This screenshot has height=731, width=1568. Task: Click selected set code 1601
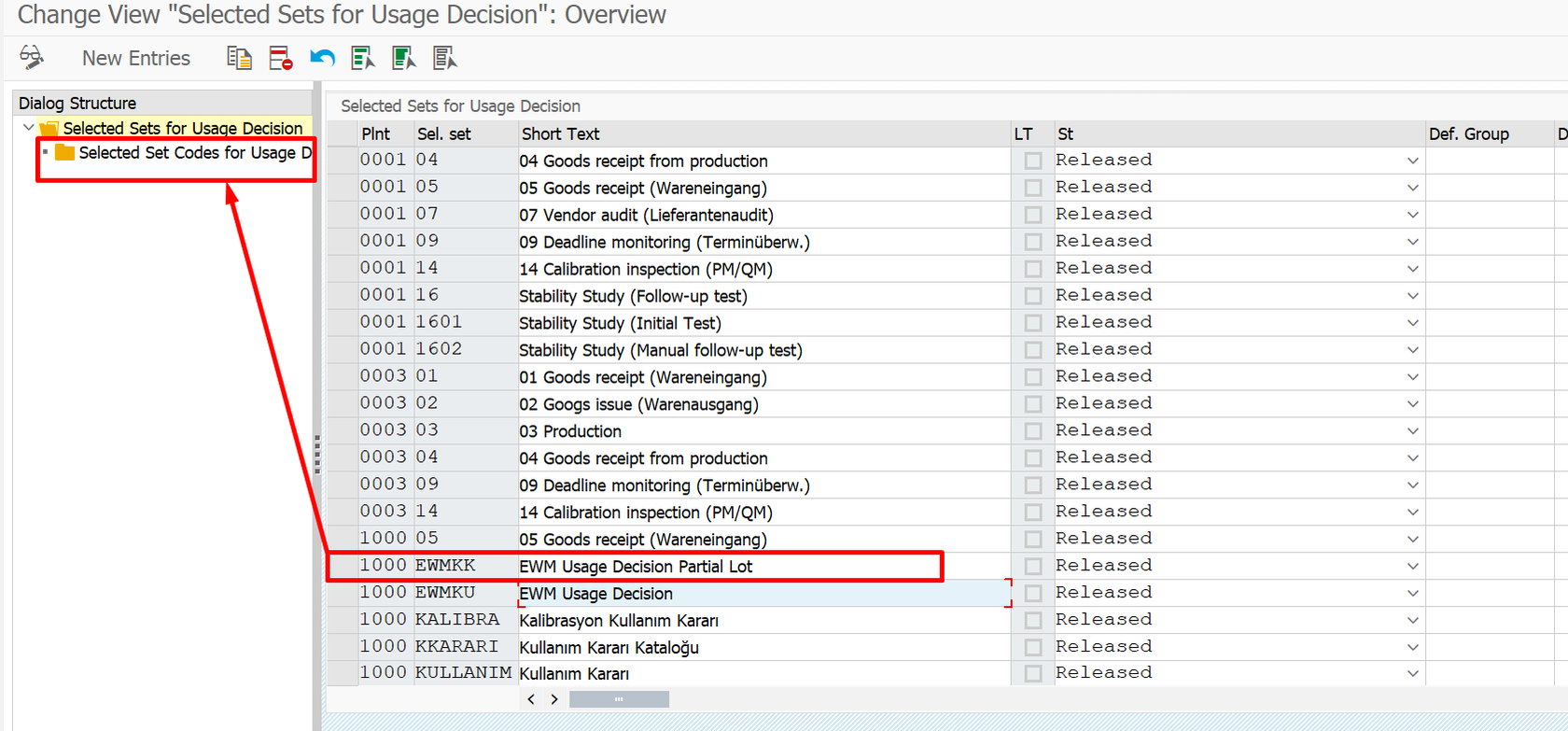(439, 322)
